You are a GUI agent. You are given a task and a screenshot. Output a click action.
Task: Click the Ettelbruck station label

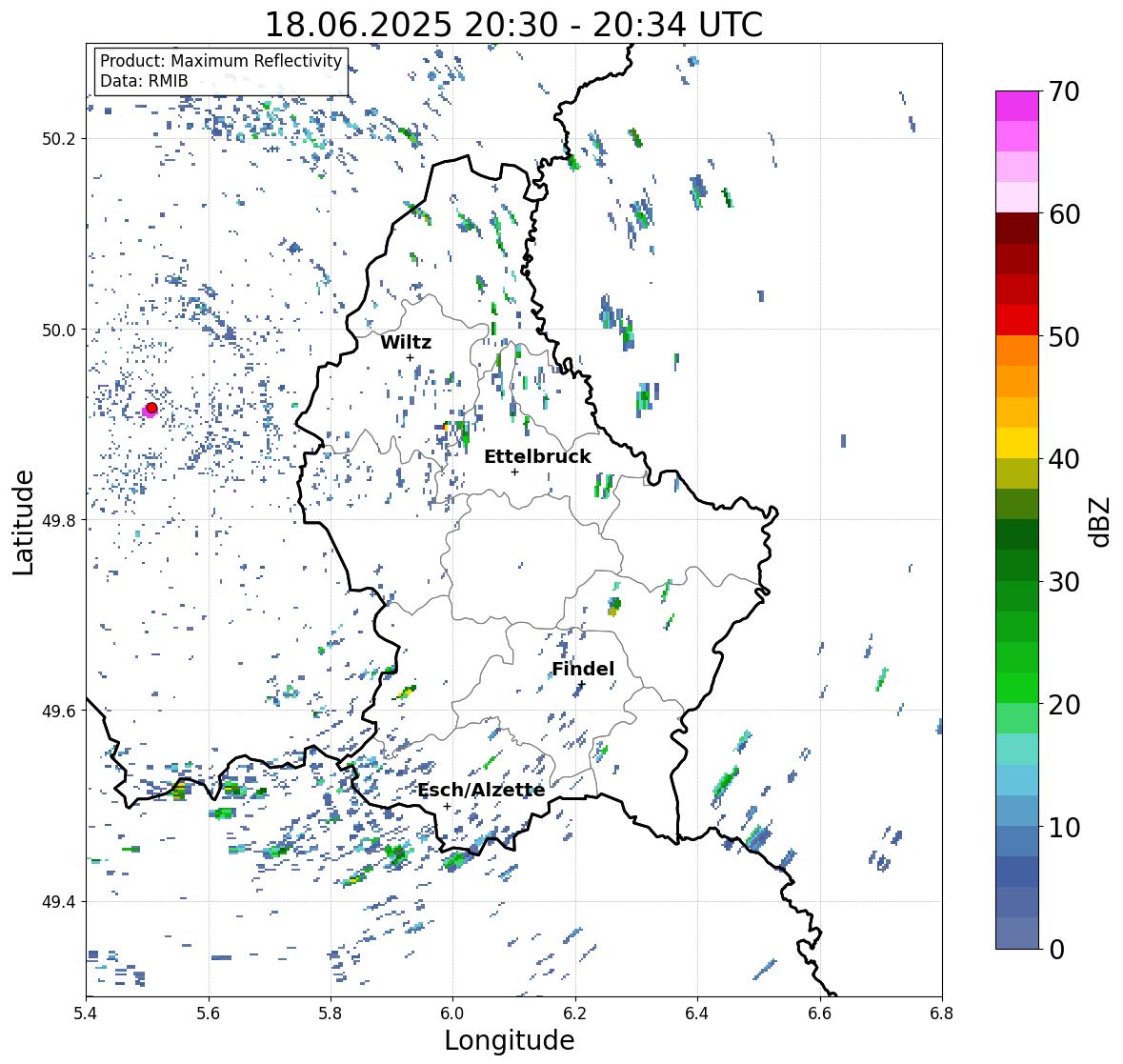pyautogui.click(x=537, y=456)
